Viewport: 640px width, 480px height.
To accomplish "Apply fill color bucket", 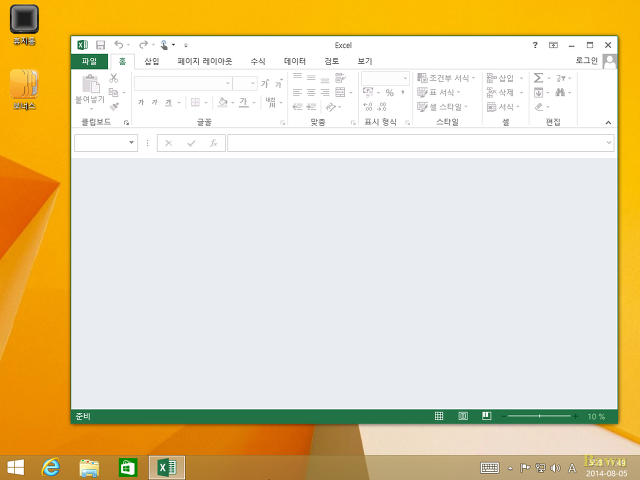I will click(x=223, y=102).
